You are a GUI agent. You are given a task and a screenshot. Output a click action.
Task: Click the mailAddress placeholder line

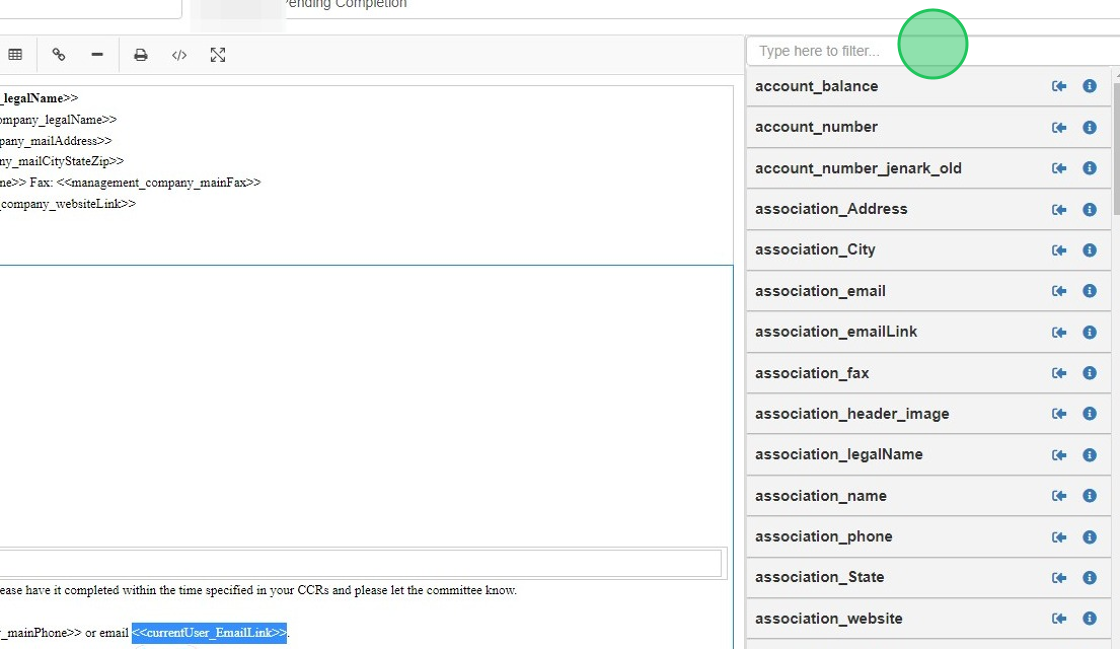tap(56, 141)
